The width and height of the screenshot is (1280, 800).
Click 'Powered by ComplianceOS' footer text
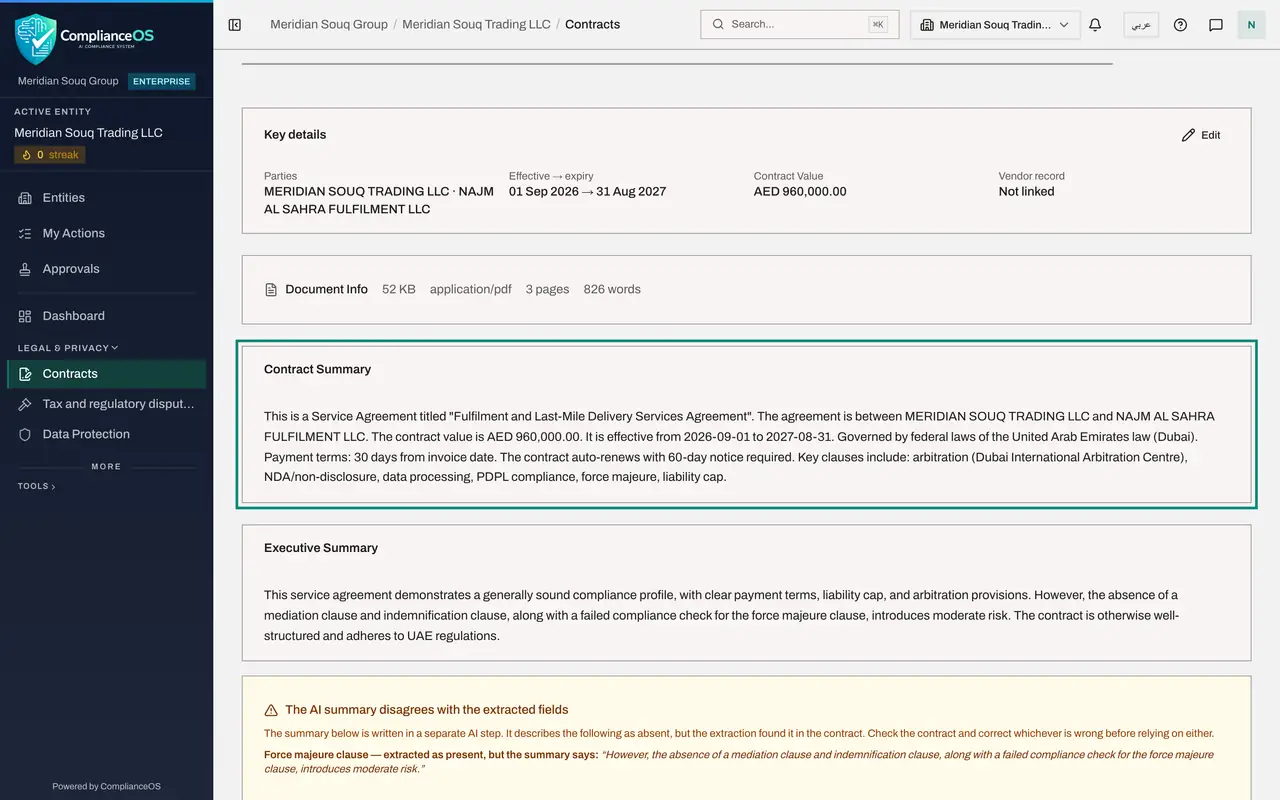tap(106, 787)
